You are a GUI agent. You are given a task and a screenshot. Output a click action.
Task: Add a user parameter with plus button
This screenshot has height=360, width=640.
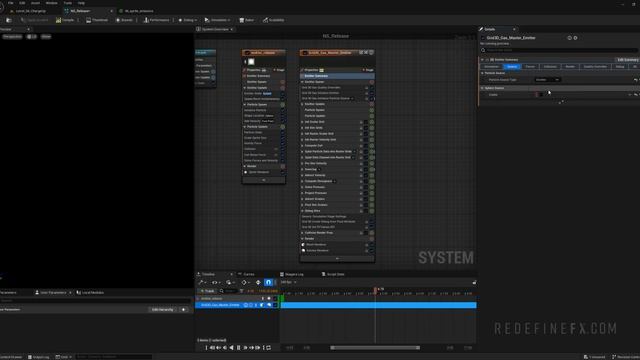pyautogui.click(x=184, y=310)
